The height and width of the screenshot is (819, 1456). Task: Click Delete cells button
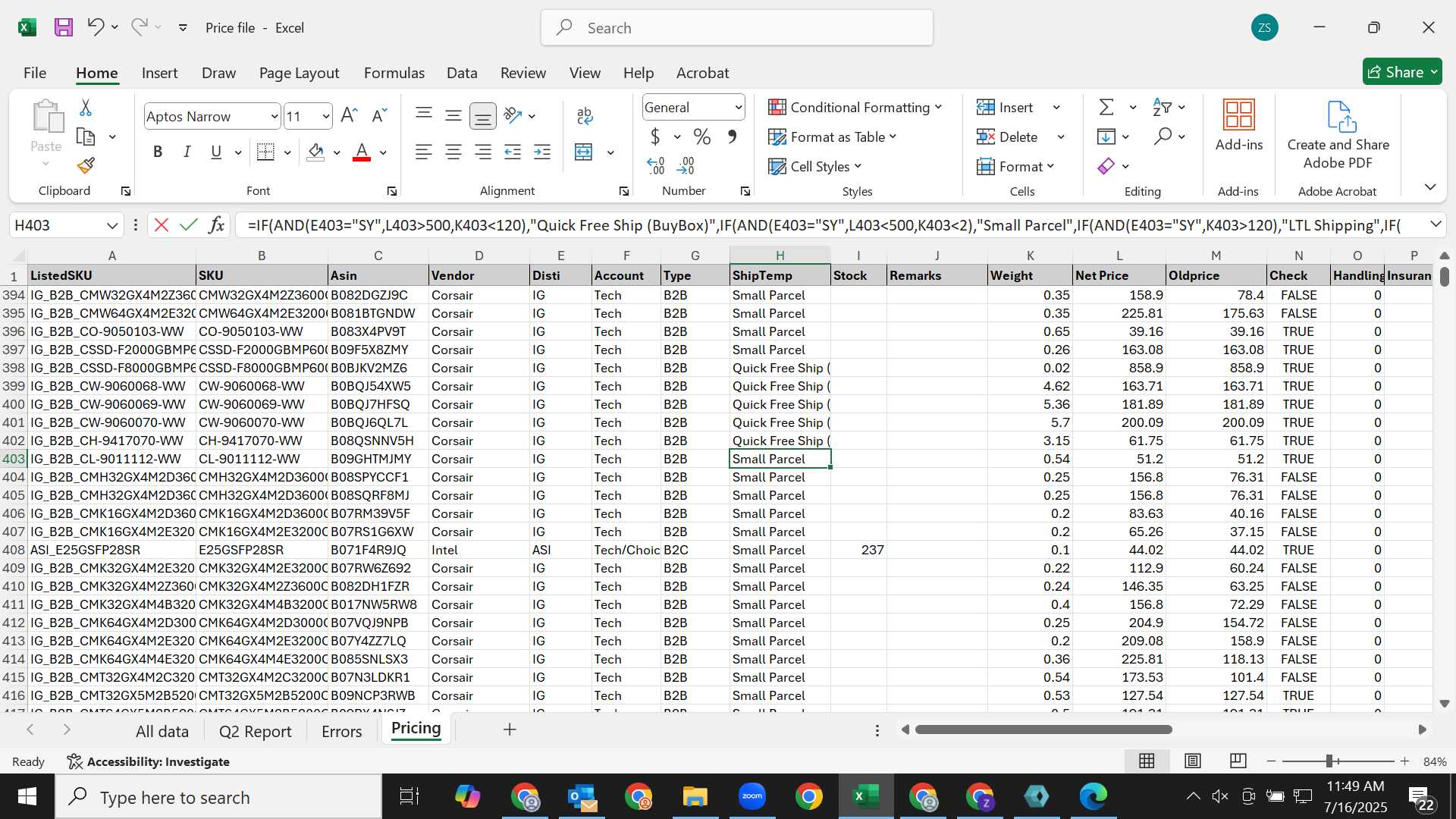point(1007,136)
